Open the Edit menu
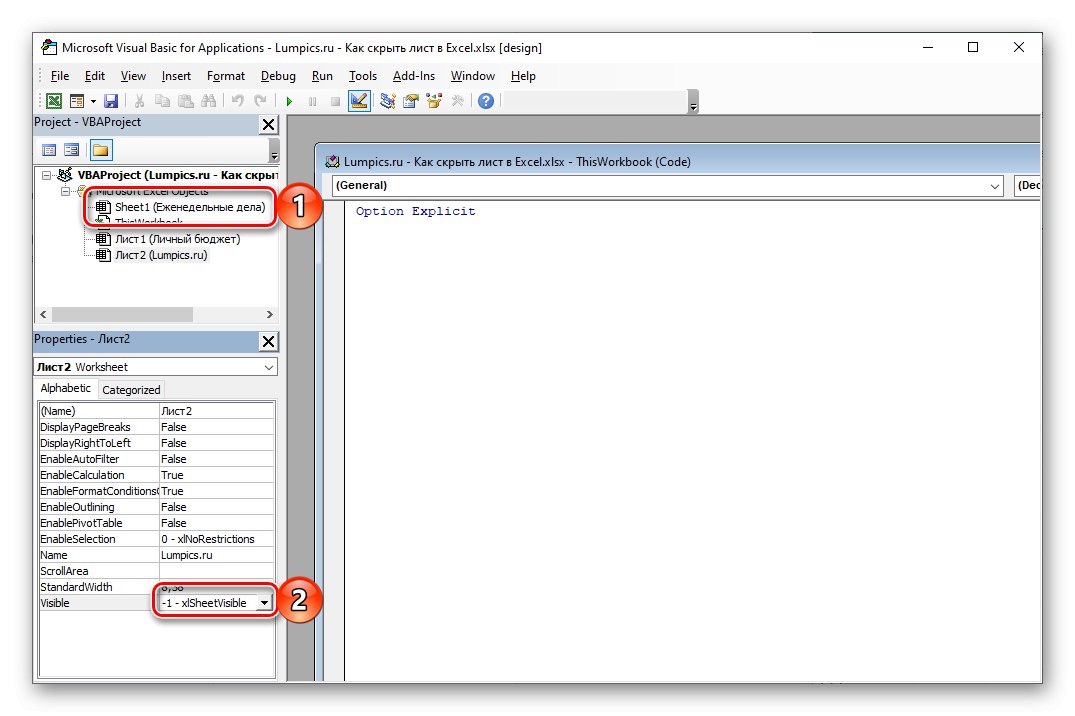The image size is (1075, 716). [x=95, y=76]
